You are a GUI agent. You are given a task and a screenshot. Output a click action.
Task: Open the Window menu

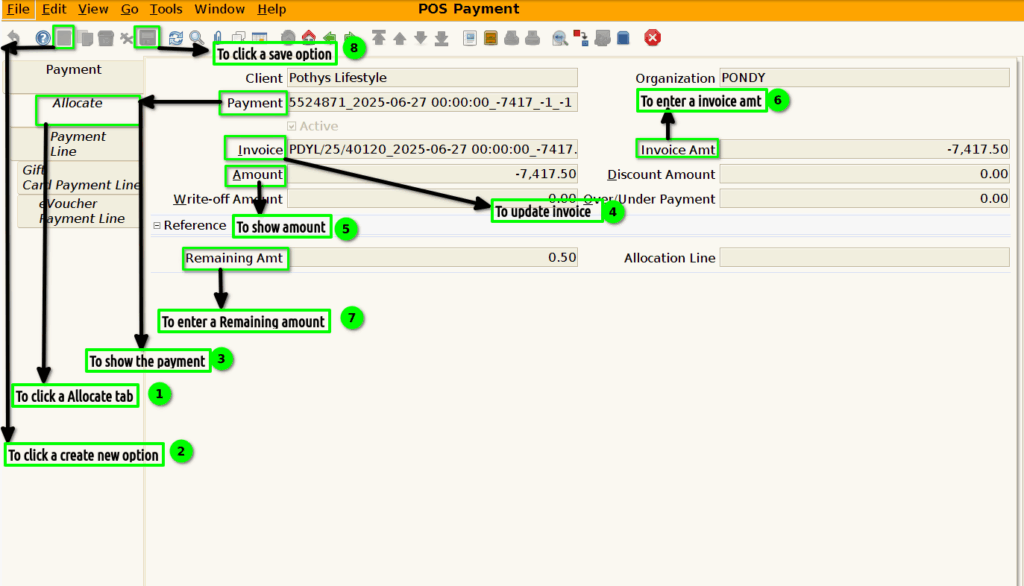tap(219, 9)
